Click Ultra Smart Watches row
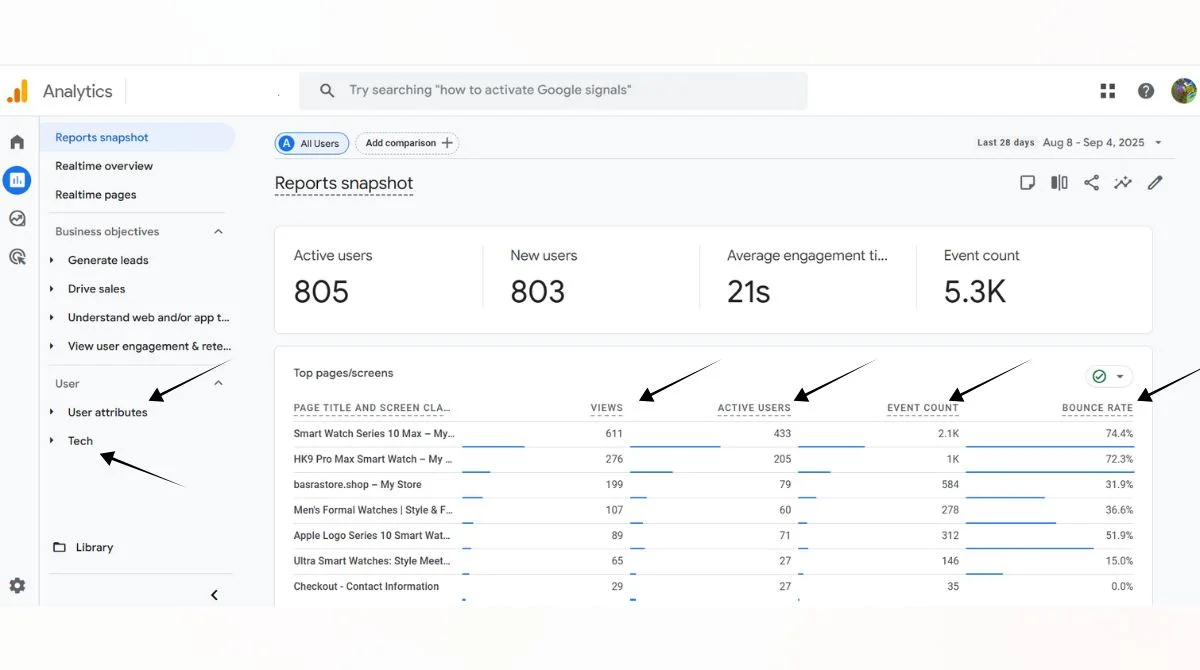1200x670 pixels. click(713, 561)
